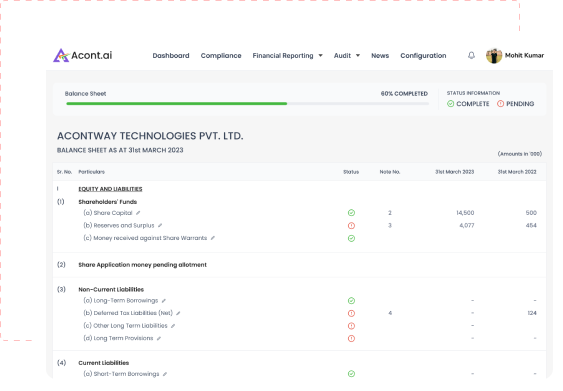Click 31st March 2022 column header
Viewport: 563px width, 391px height.
pos(517,172)
